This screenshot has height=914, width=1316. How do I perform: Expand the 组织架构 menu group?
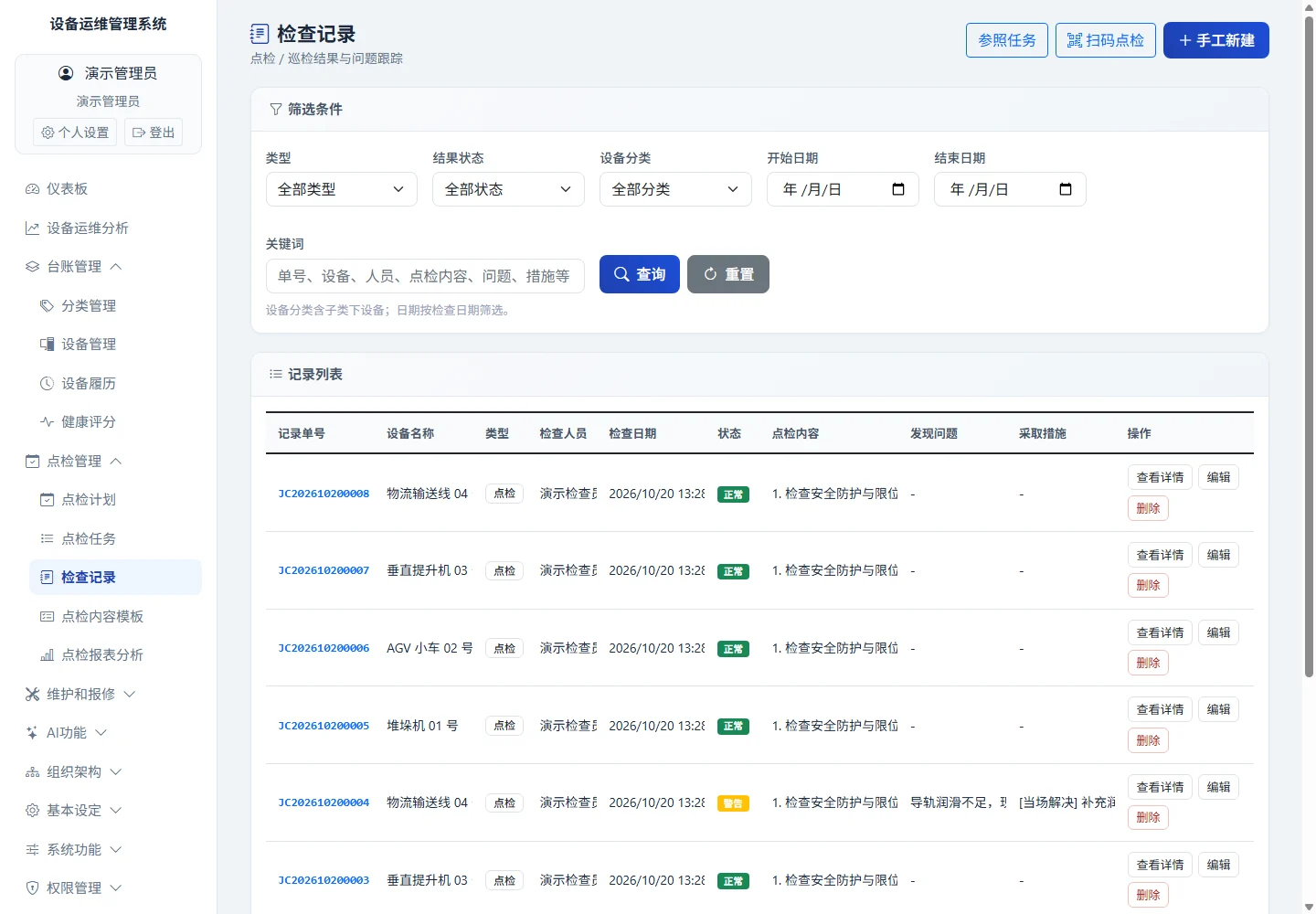pos(108,771)
